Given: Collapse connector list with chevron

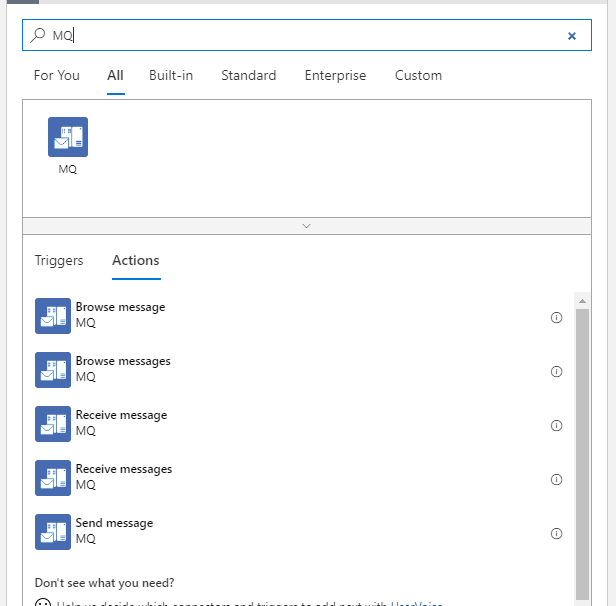Looking at the screenshot, I should point(306,226).
